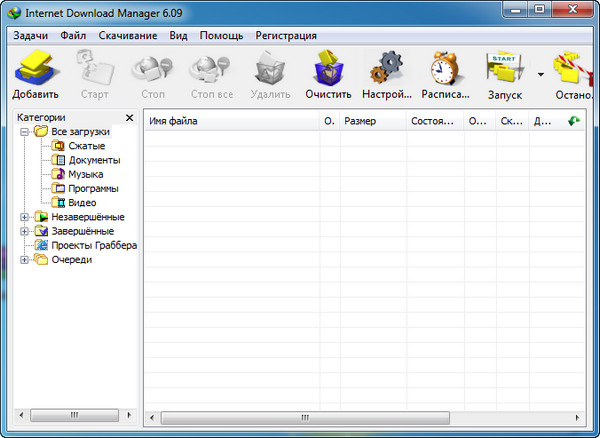Select the Музыка category in tree
The image size is (600, 438).
click(85, 174)
